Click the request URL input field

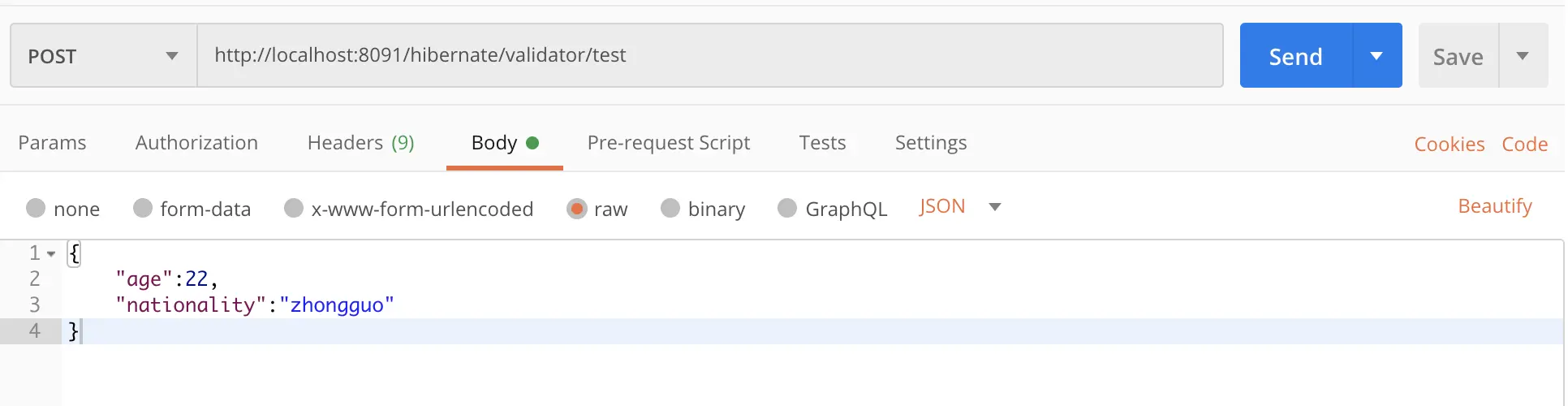709,55
